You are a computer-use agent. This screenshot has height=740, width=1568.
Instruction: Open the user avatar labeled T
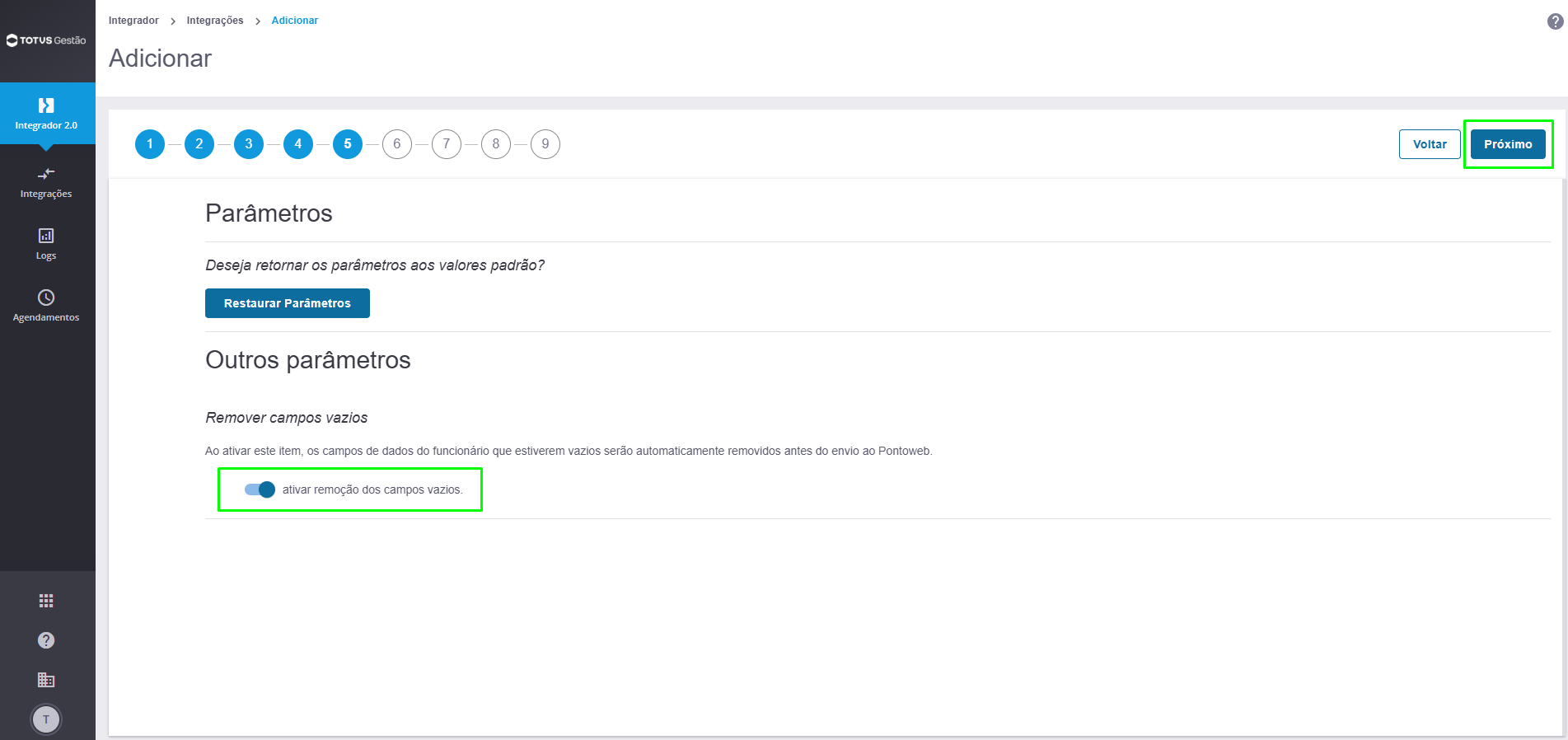(46, 719)
